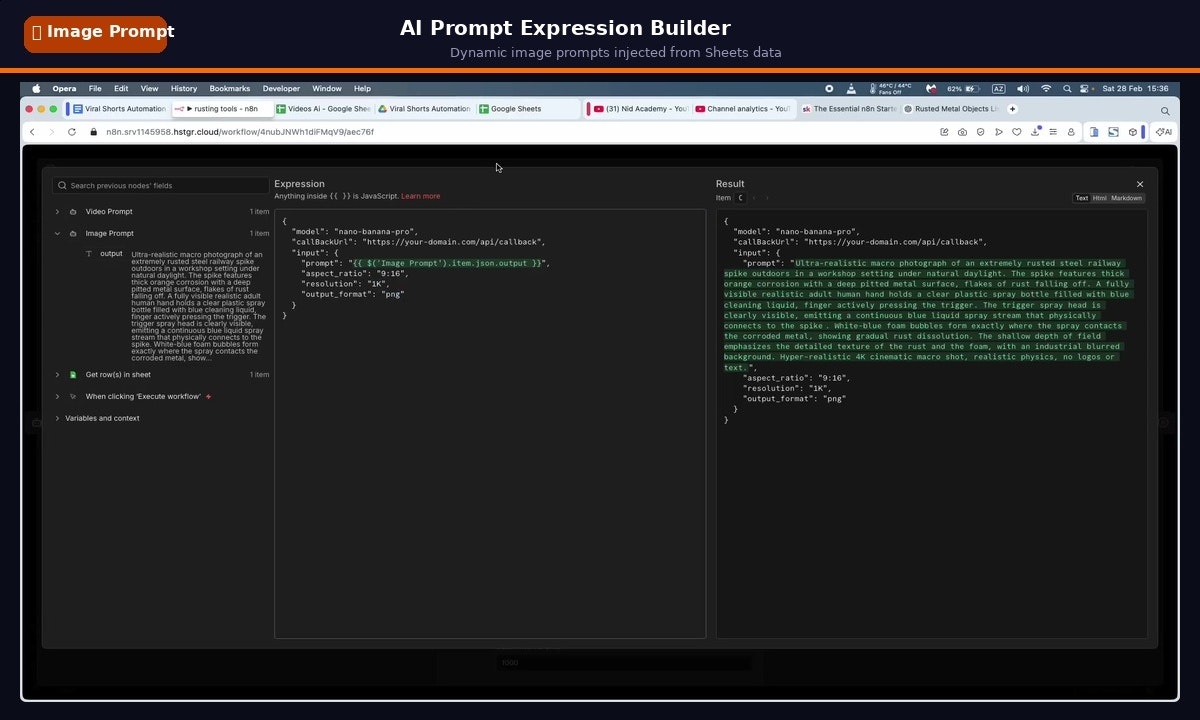
Task: Close the Result panel with its X button
Action: (x=1140, y=184)
